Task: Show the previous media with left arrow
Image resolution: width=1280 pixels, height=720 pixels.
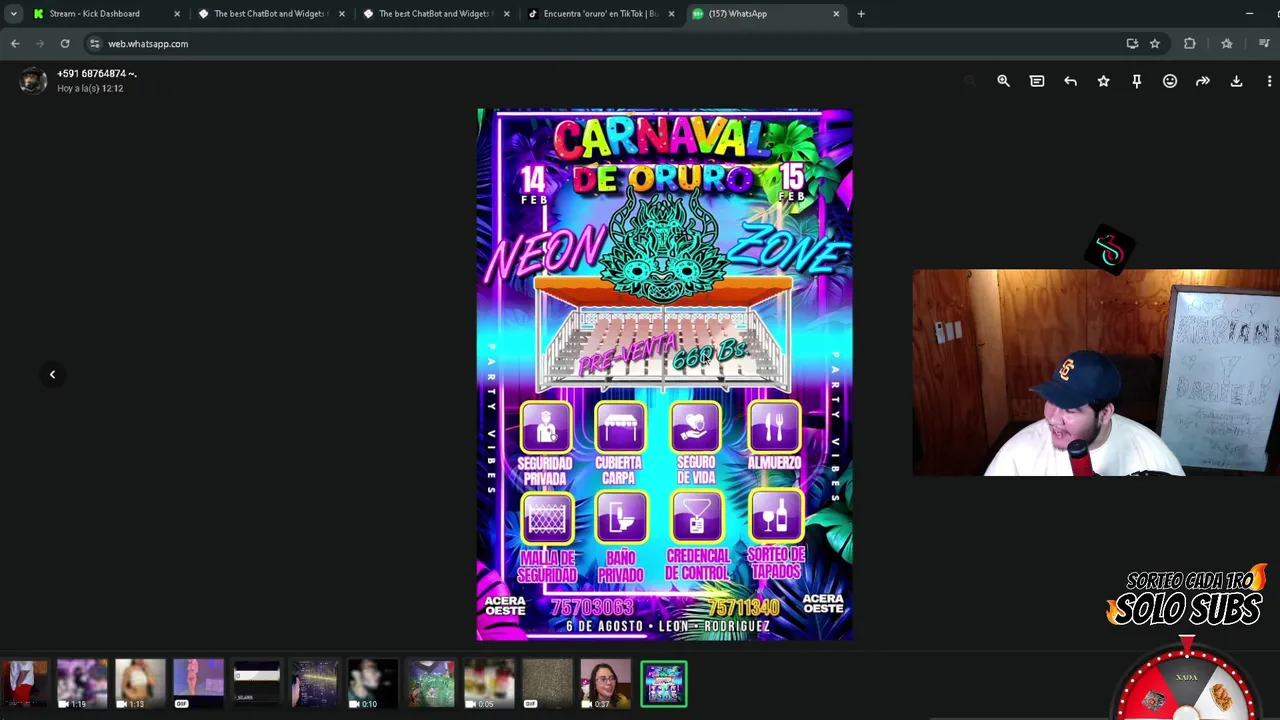Action: click(x=52, y=374)
